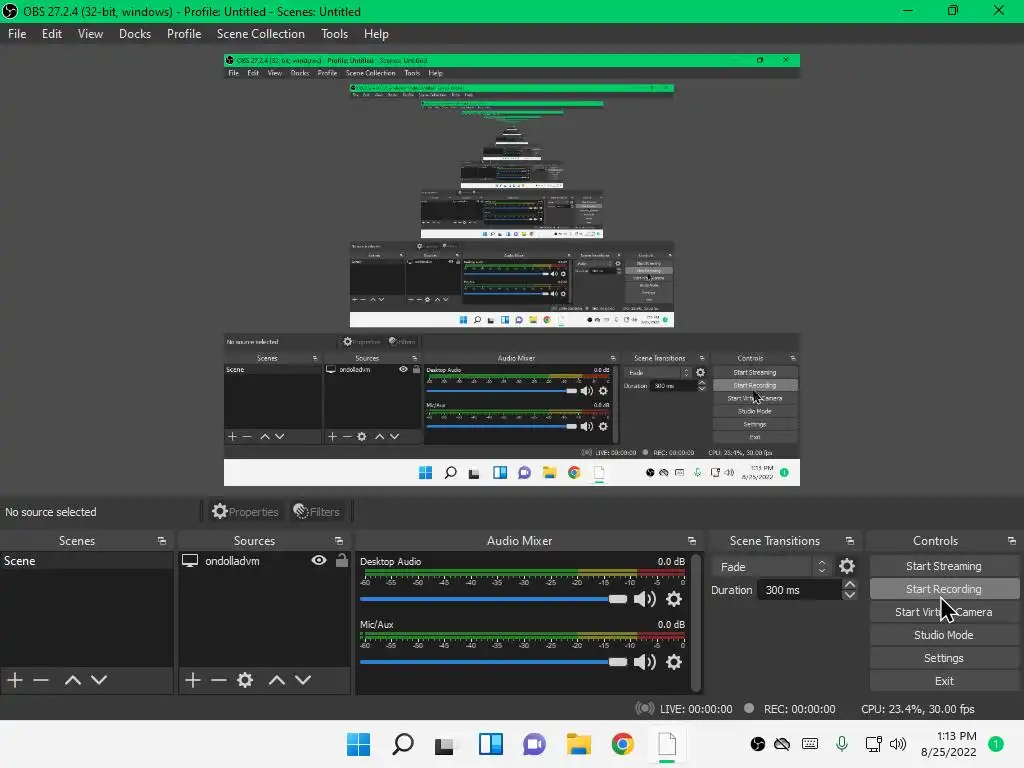1024x768 pixels.
Task: Toggle visibility of ondolladvm source
Action: click(x=319, y=560)
